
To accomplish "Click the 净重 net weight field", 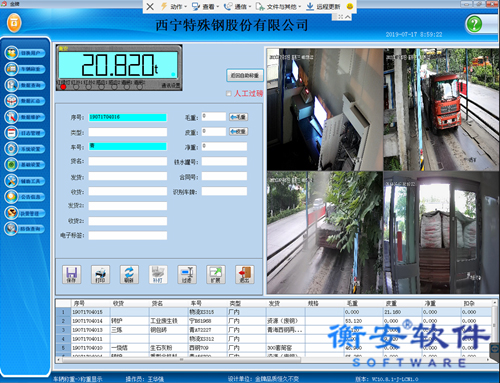I will (x=224, y=147).
